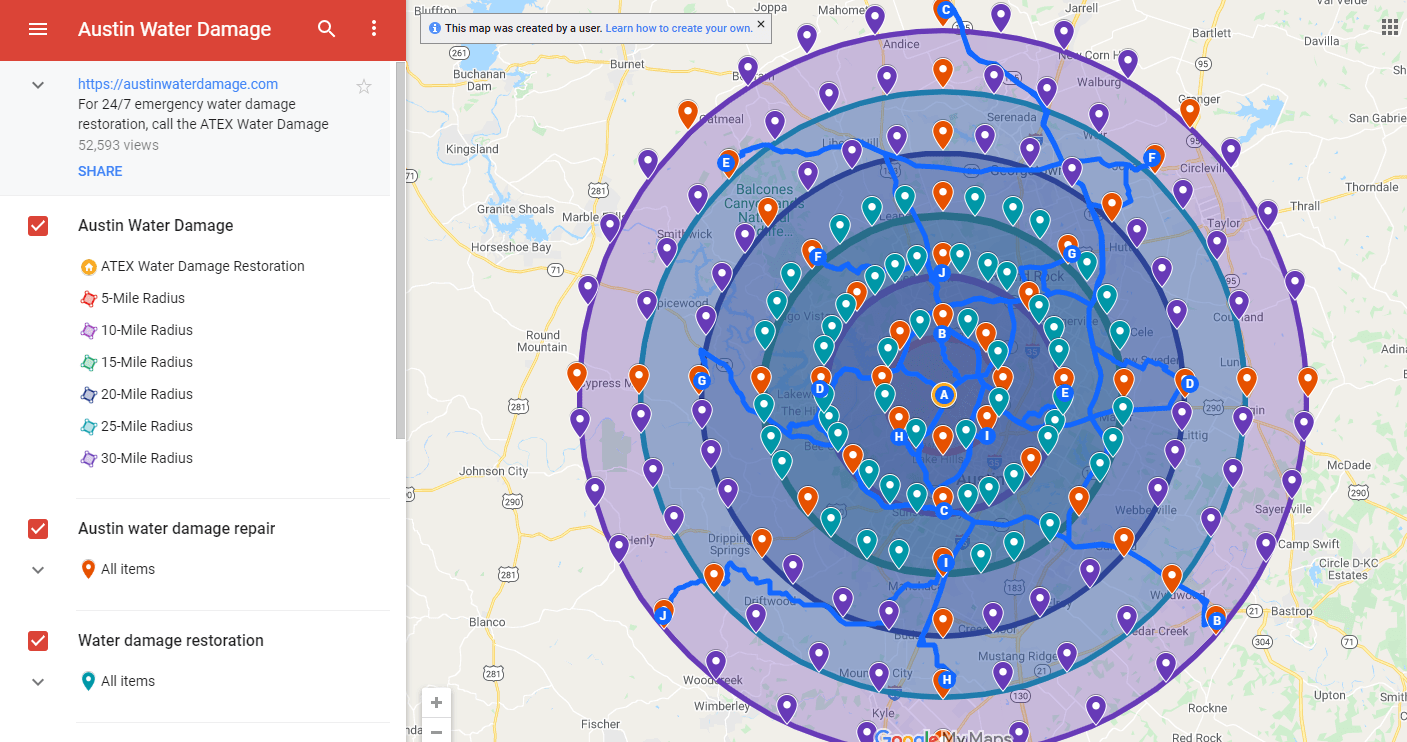
Task: Click Austin Water Damage layer title
Action: click(x=156, y=226)
